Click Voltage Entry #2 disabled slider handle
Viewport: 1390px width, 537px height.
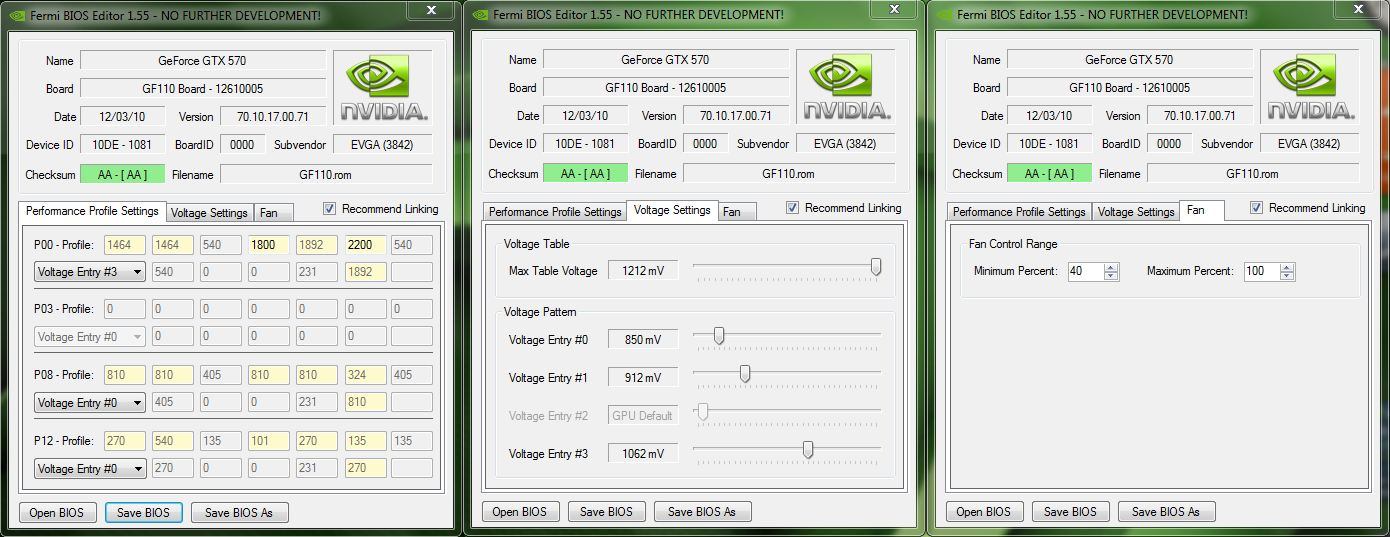pyautogui.click(x=703, y=412)
